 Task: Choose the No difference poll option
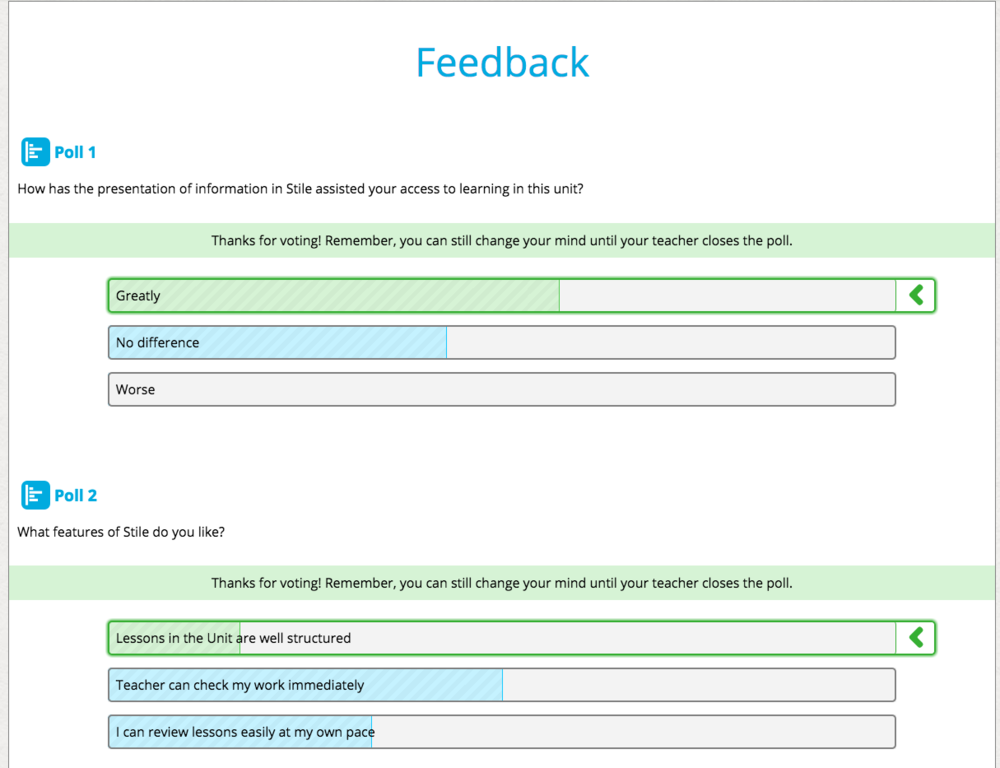coord(400,343)
